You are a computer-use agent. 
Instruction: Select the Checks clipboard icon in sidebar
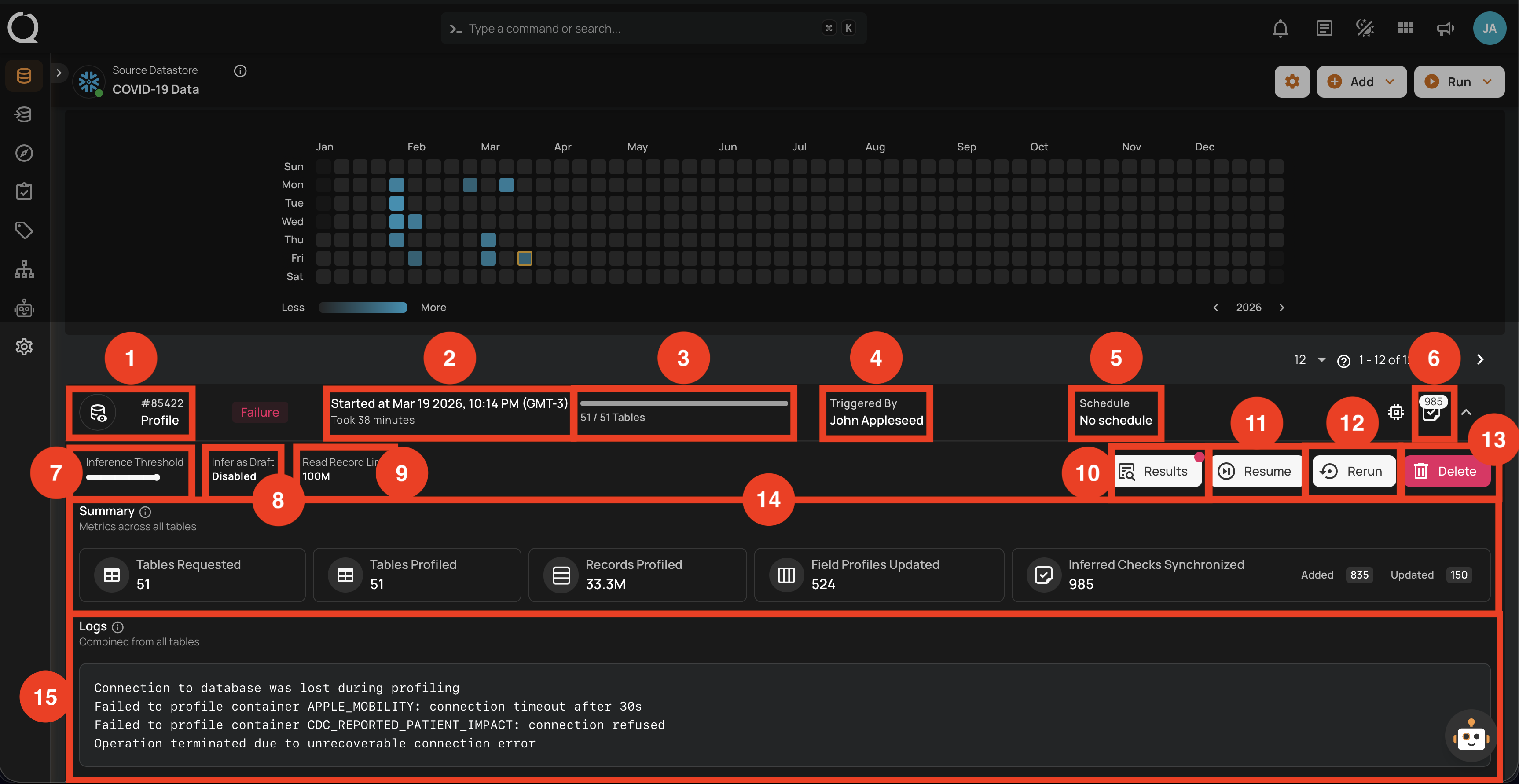coord(24,191)
